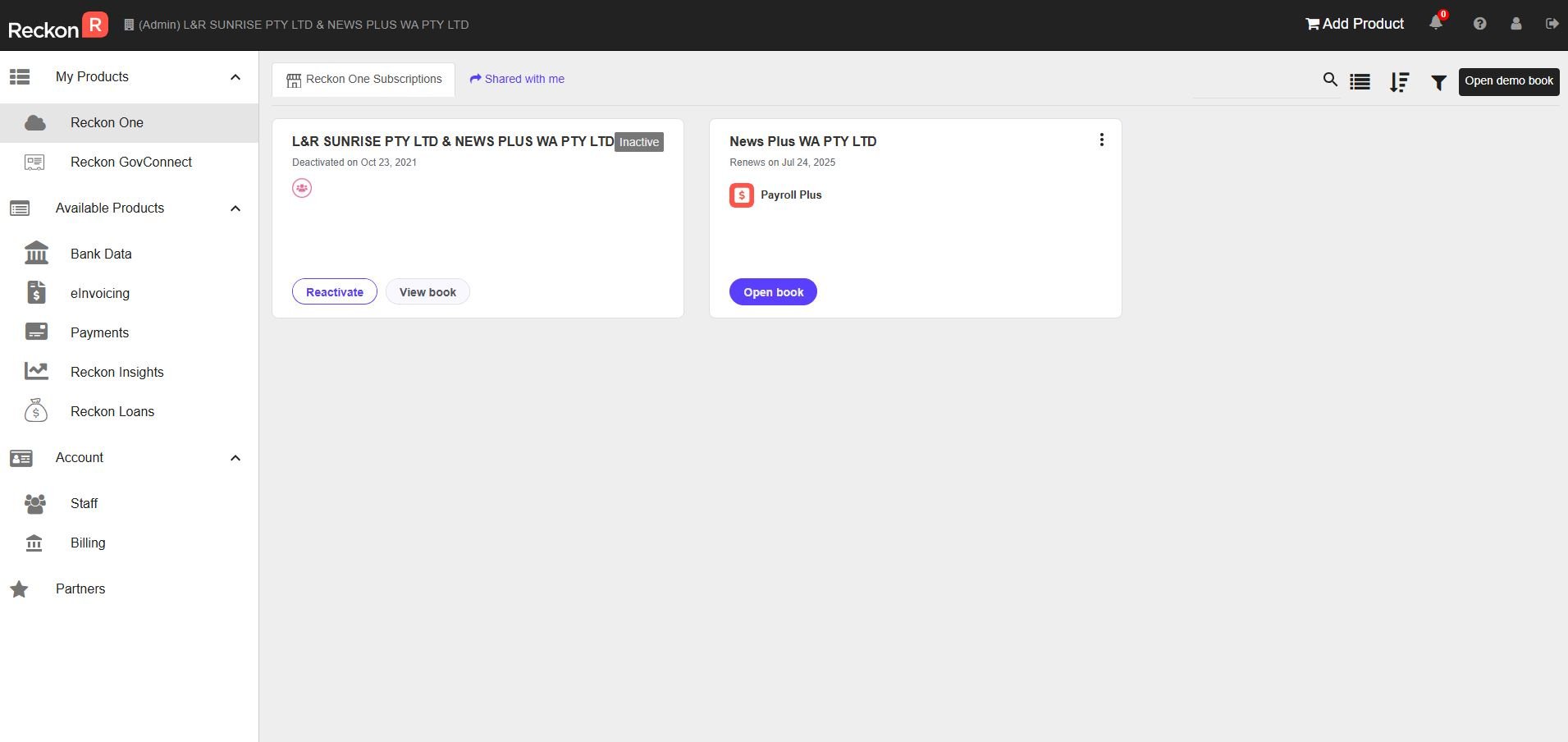Click News Plus WA PTY LTD title
The width and height of the screenshot is (1568, 742).
pos(803,141)
